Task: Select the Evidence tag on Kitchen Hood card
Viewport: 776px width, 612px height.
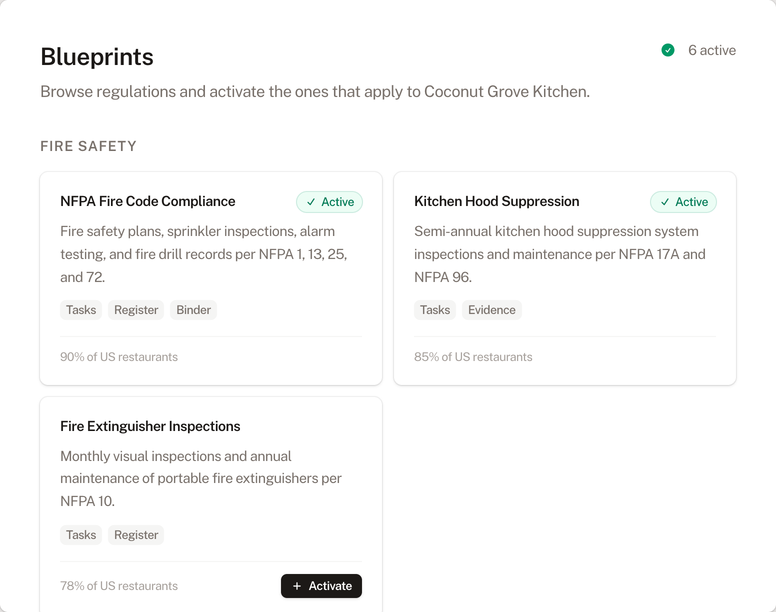Action: pyautogui.click(x=492, y=310)
